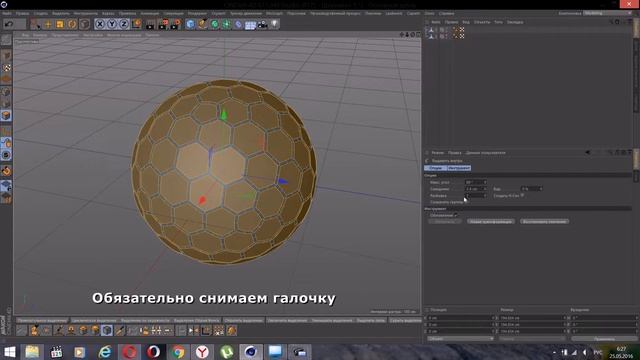Click the system tray volume icon
Screen dimensions: 640x360
585,352
